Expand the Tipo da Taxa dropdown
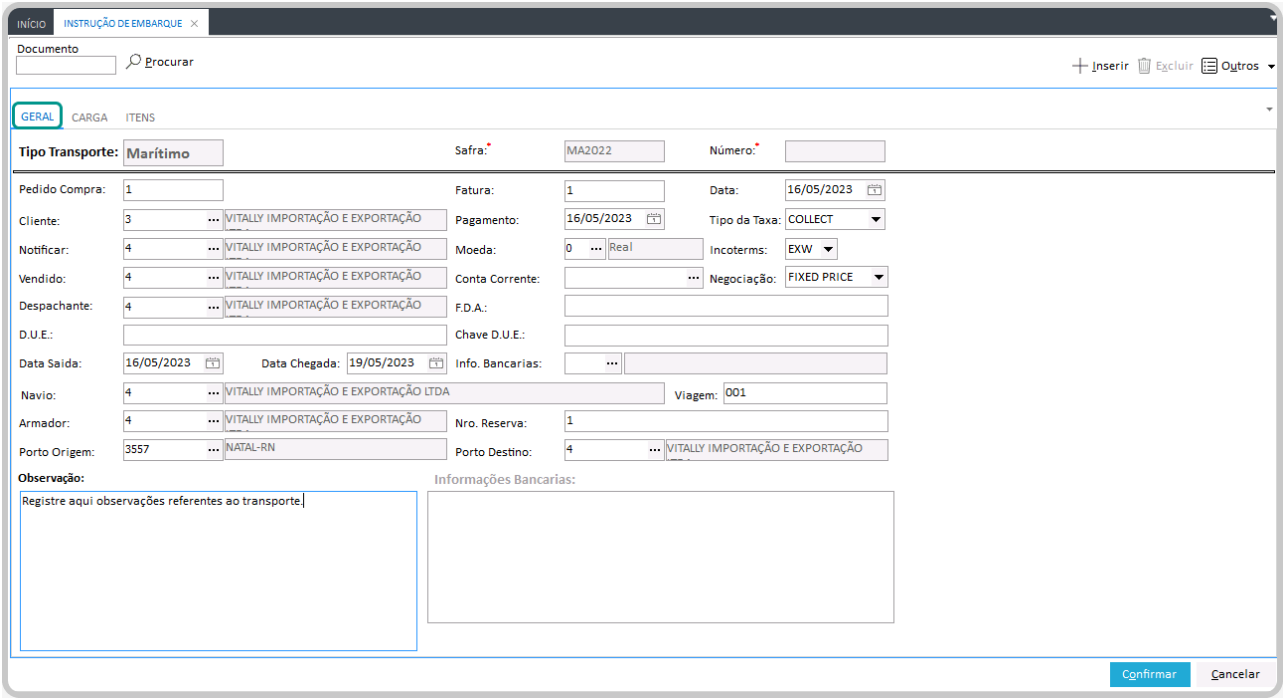 pos(876,219)
